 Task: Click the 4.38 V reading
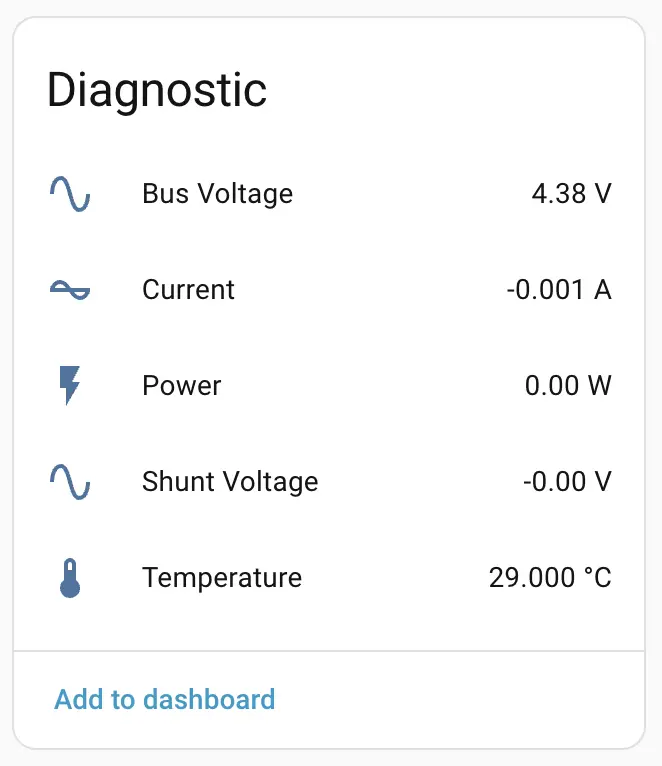[x=571, y=194]
